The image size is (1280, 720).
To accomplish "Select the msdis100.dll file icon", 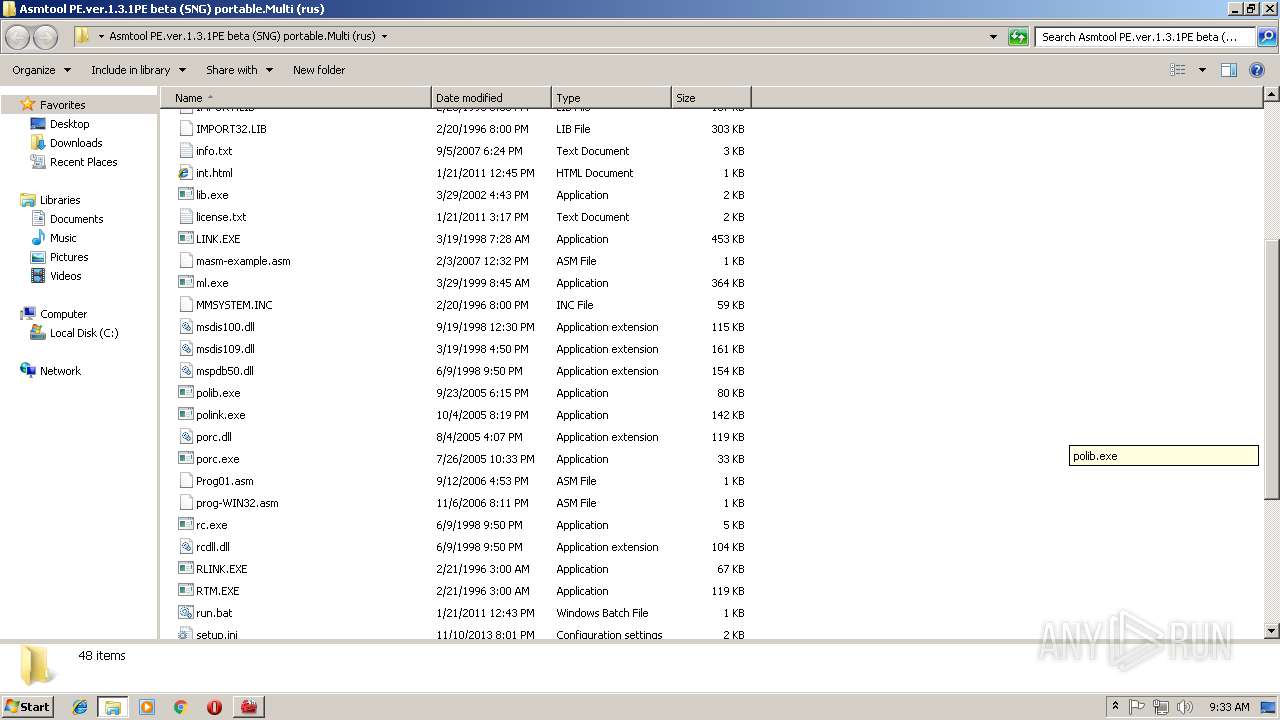I will click(x=185, y=327).
